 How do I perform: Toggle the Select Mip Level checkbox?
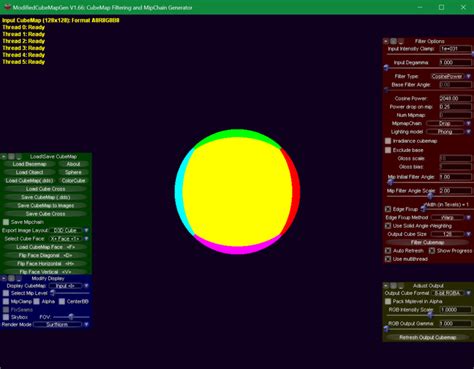[x=6, y=293]
